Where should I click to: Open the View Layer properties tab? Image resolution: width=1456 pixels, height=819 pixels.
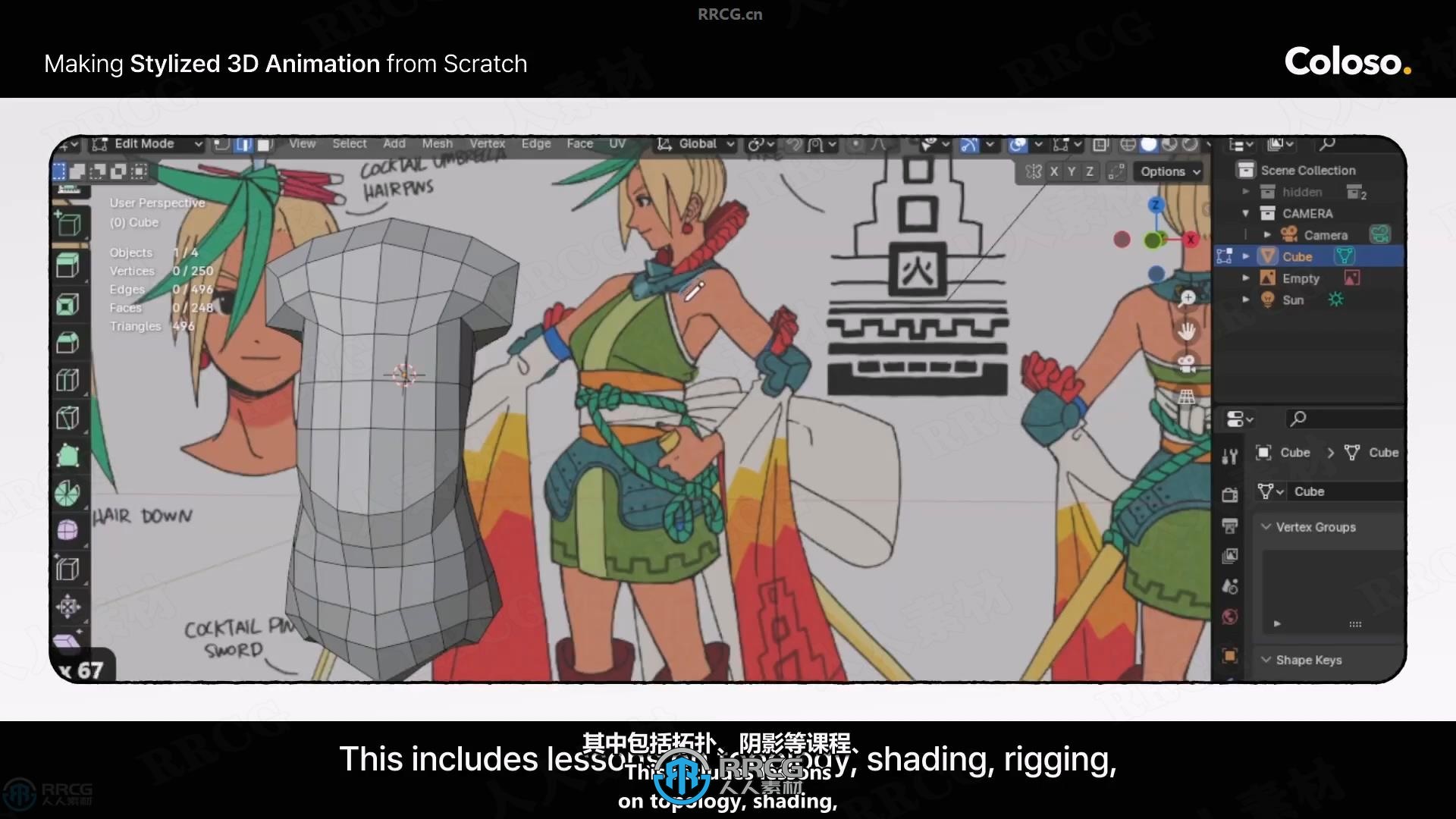point(1230,556)
